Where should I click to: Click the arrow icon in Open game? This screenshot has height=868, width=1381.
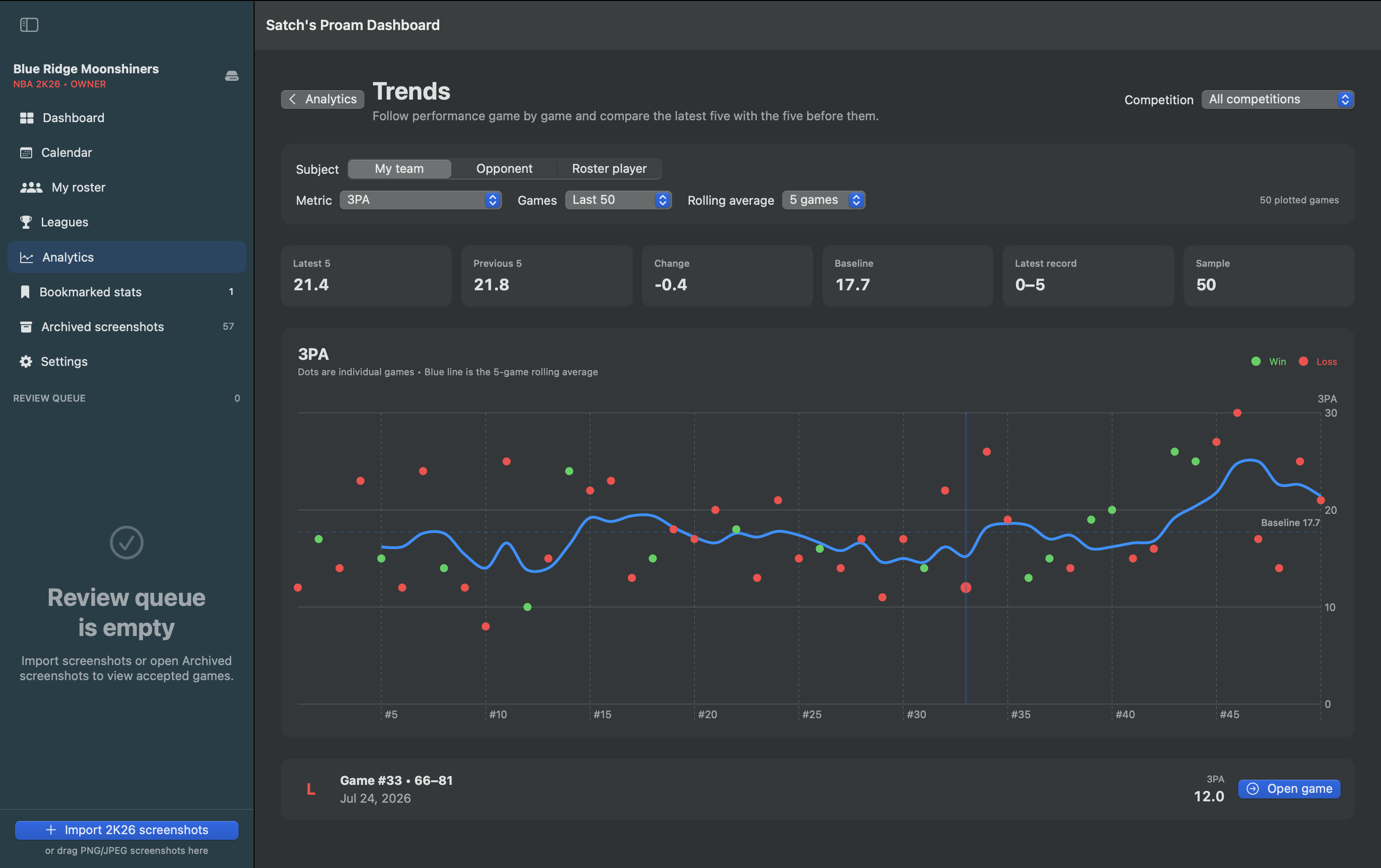pos(1253,789)
